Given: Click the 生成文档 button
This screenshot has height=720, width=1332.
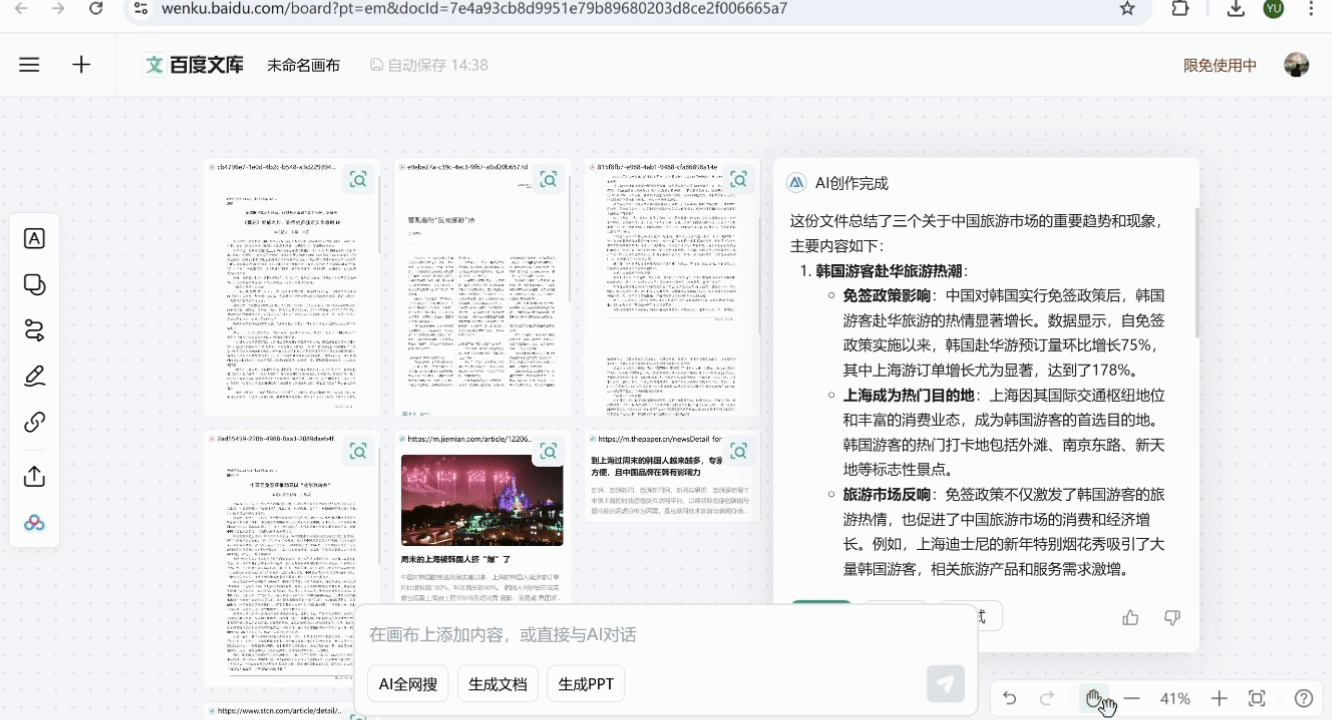Looking at the screenshot, I should click(498, 684).
